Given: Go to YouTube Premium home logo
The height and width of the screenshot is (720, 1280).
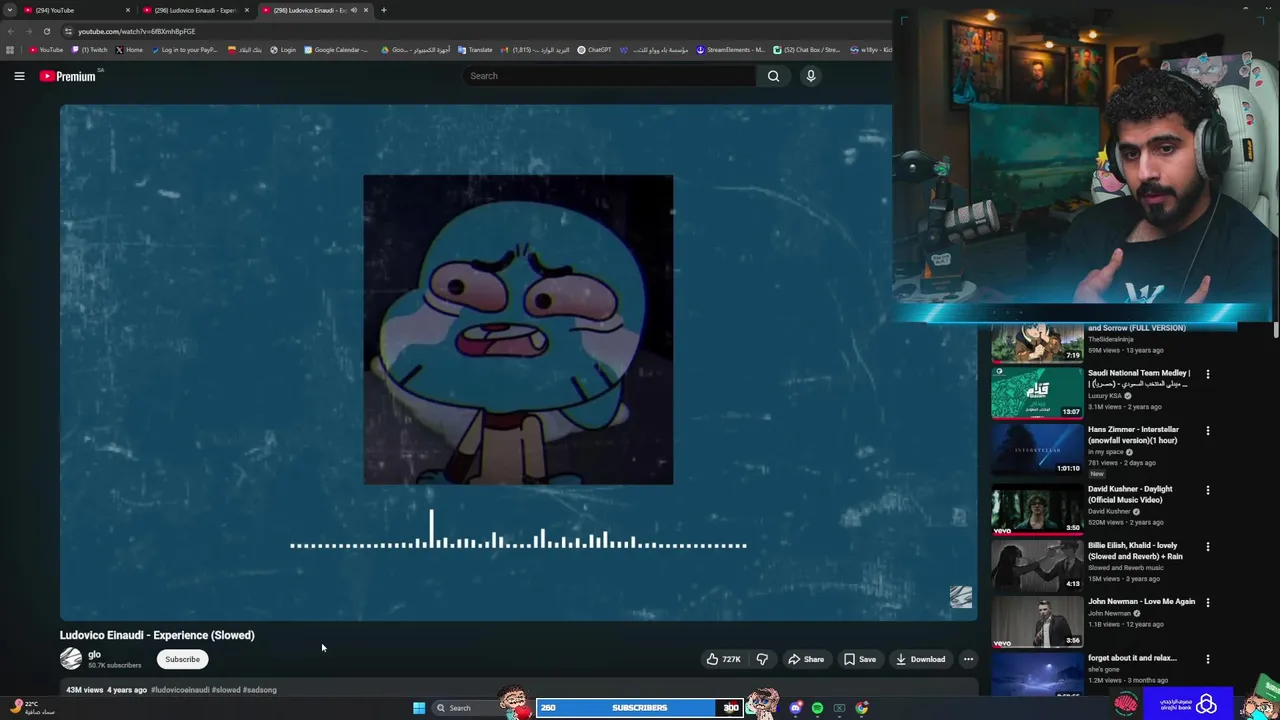Looking at the screenshot, I should point(68,76).
